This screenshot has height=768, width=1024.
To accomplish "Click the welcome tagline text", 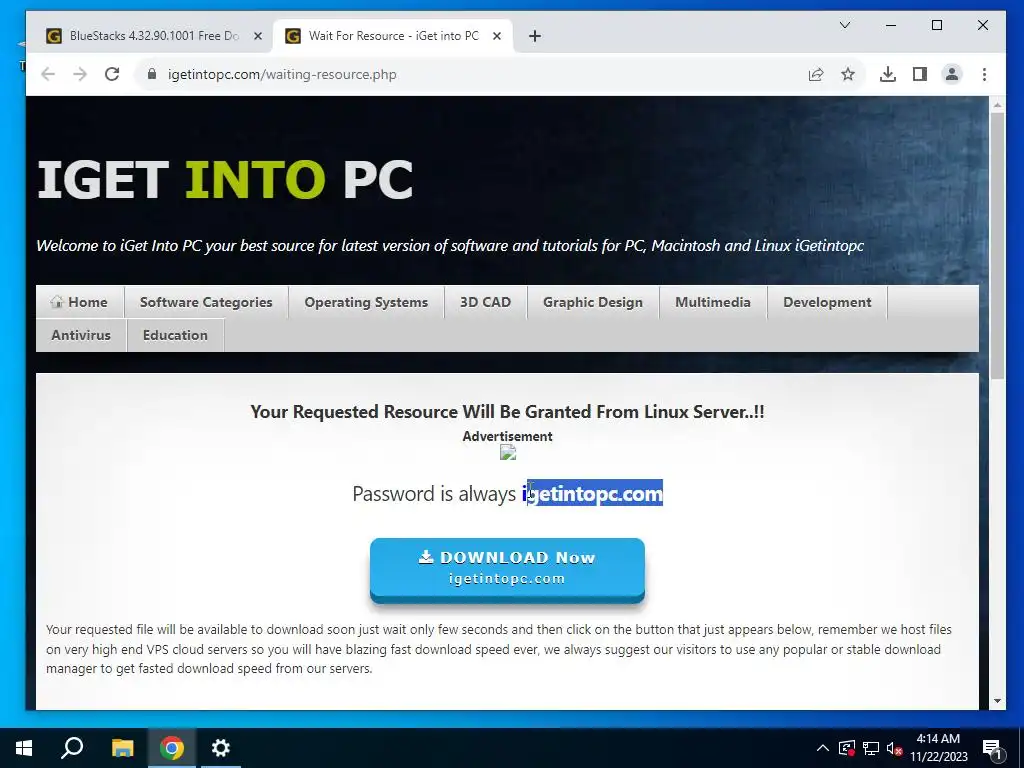I will 450,246.
